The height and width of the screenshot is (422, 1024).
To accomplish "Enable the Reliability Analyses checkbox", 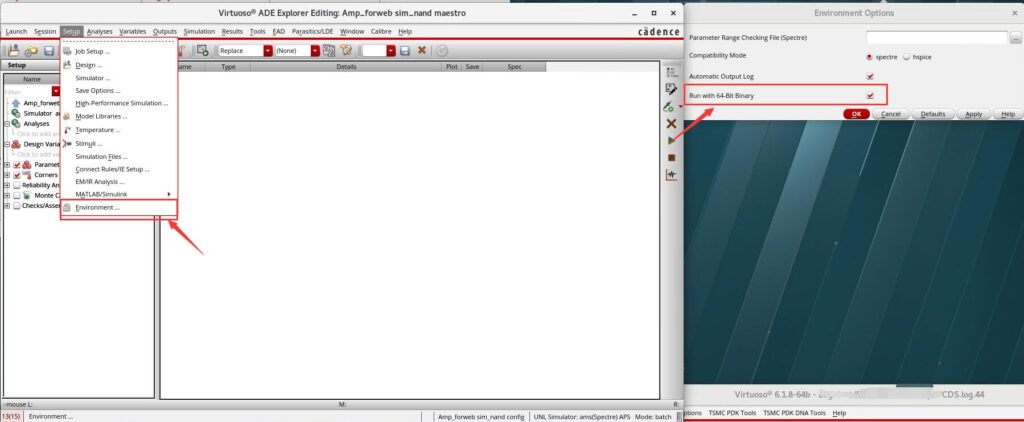I will (x=17, y=186).
